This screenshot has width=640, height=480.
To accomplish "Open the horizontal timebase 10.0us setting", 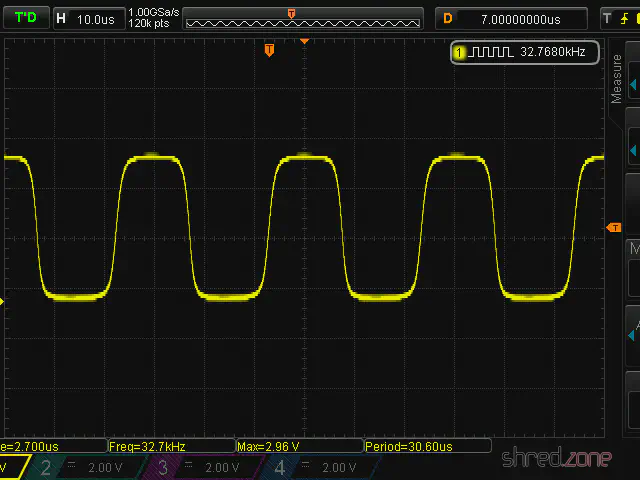I will [96, 18].
